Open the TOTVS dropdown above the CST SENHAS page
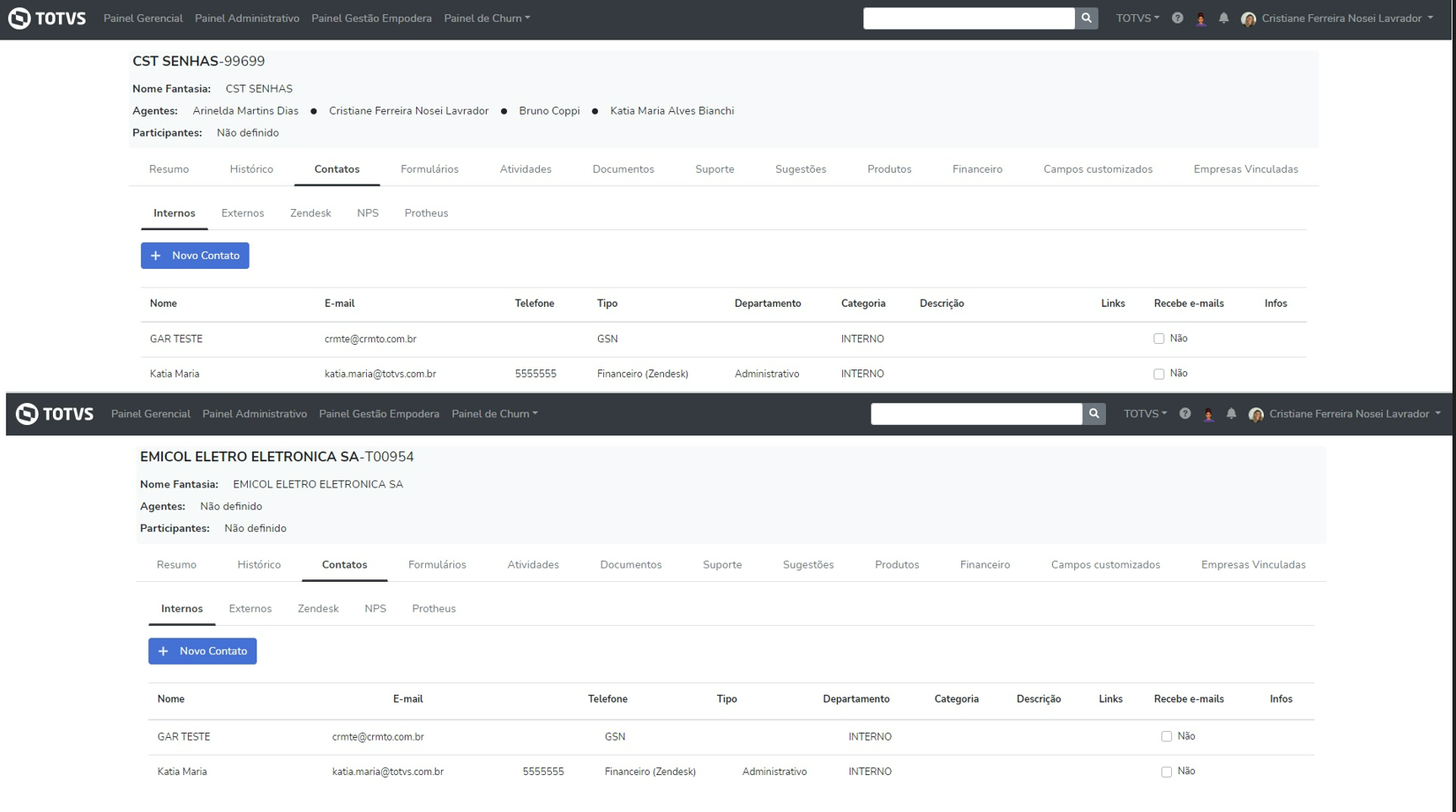The width and height of the screenshot is (1456, 812). [x=1138, y=19]
